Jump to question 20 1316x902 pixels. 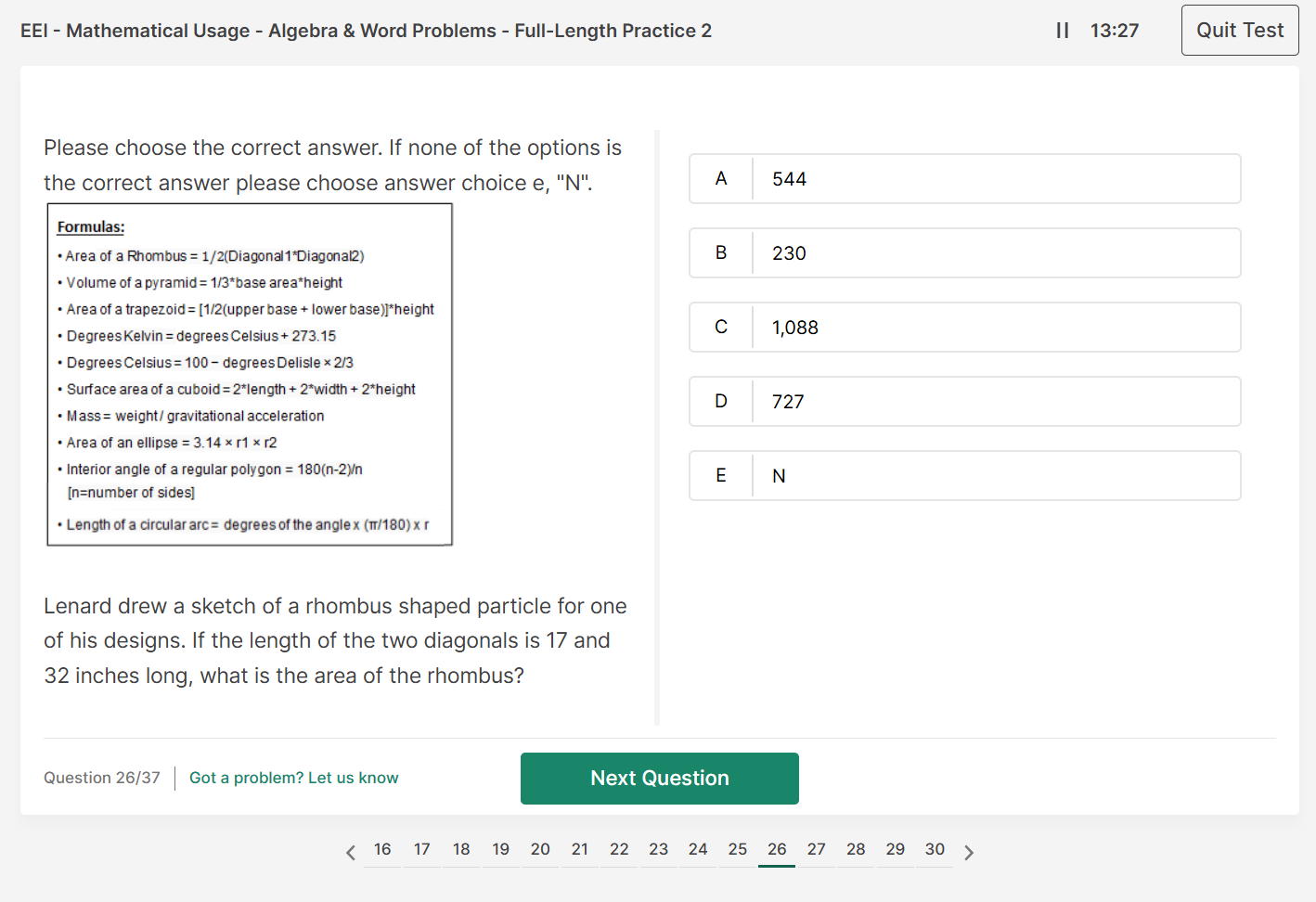(x=540, y=849)
